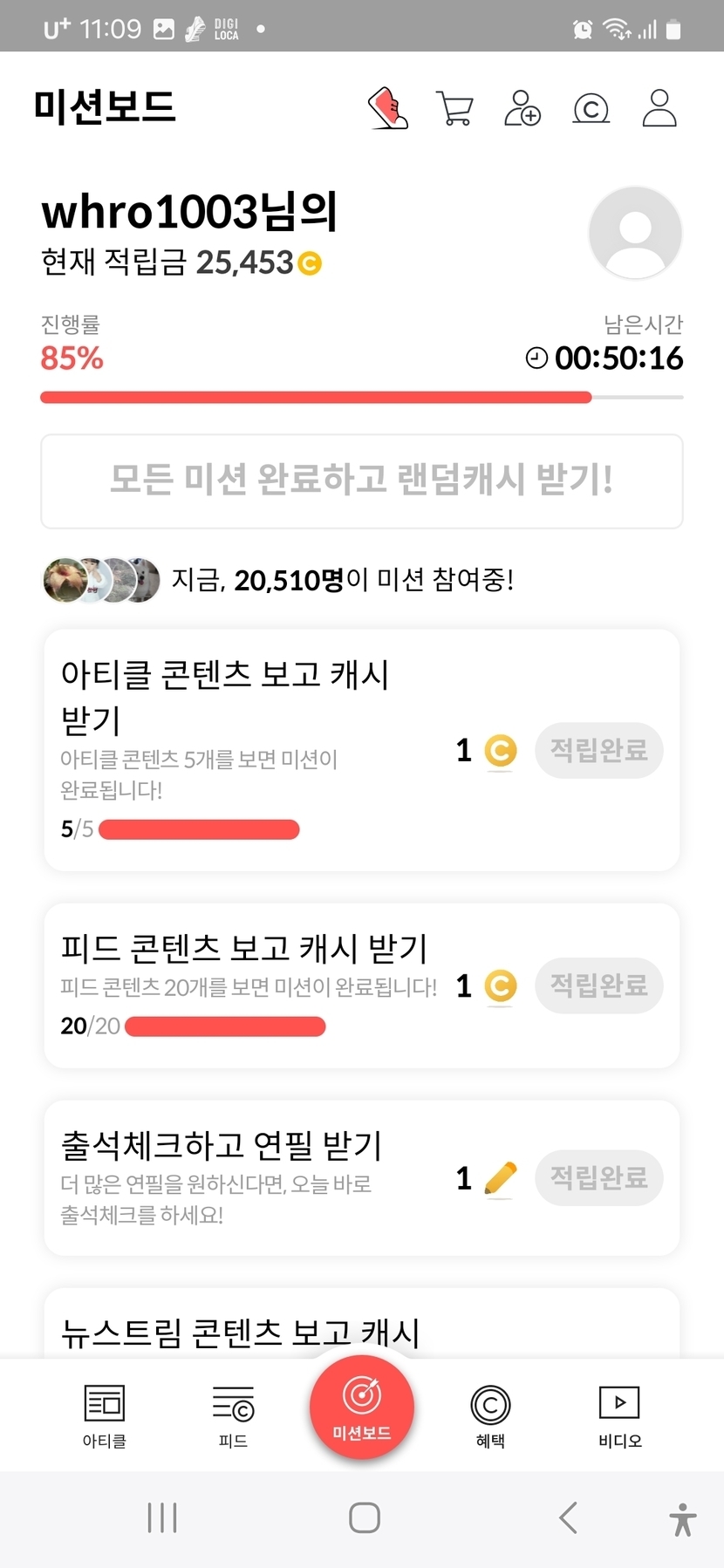This screenshot has height=1568, width=724.
Task: Tap the Android back navigation button
Action: pyautogui.click(x=568, y=1518)
